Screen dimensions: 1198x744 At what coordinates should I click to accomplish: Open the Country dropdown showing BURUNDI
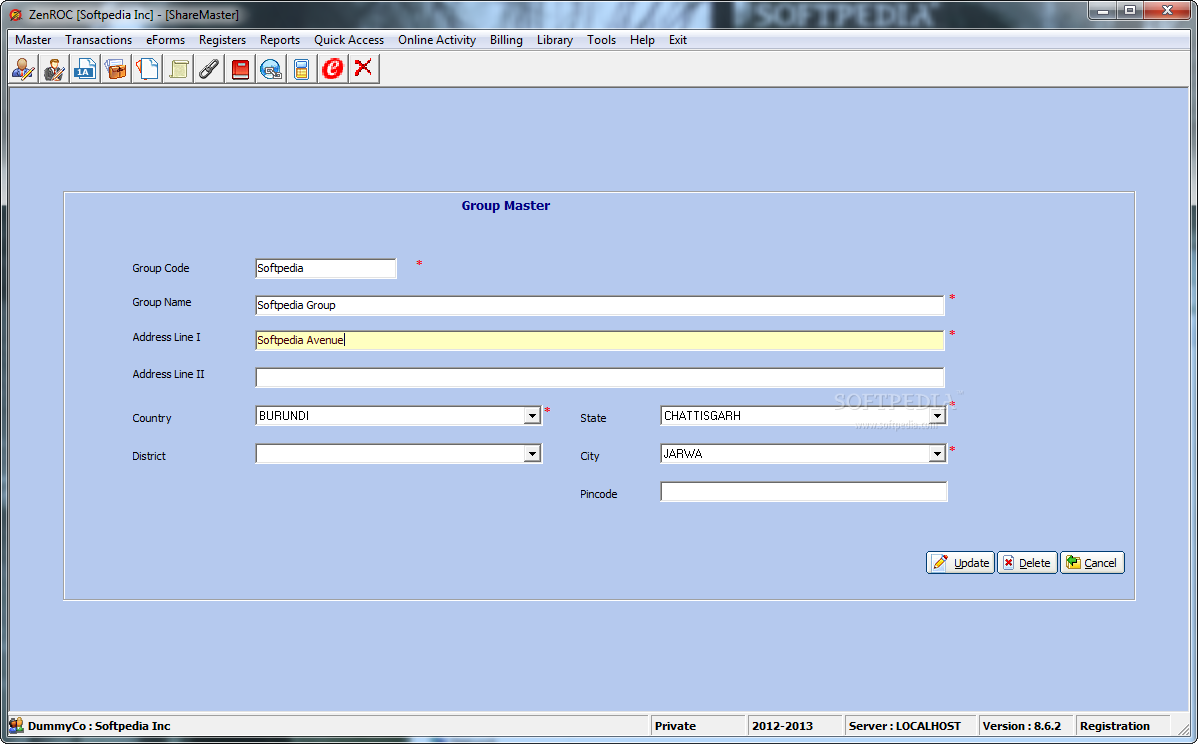point(533,416)
